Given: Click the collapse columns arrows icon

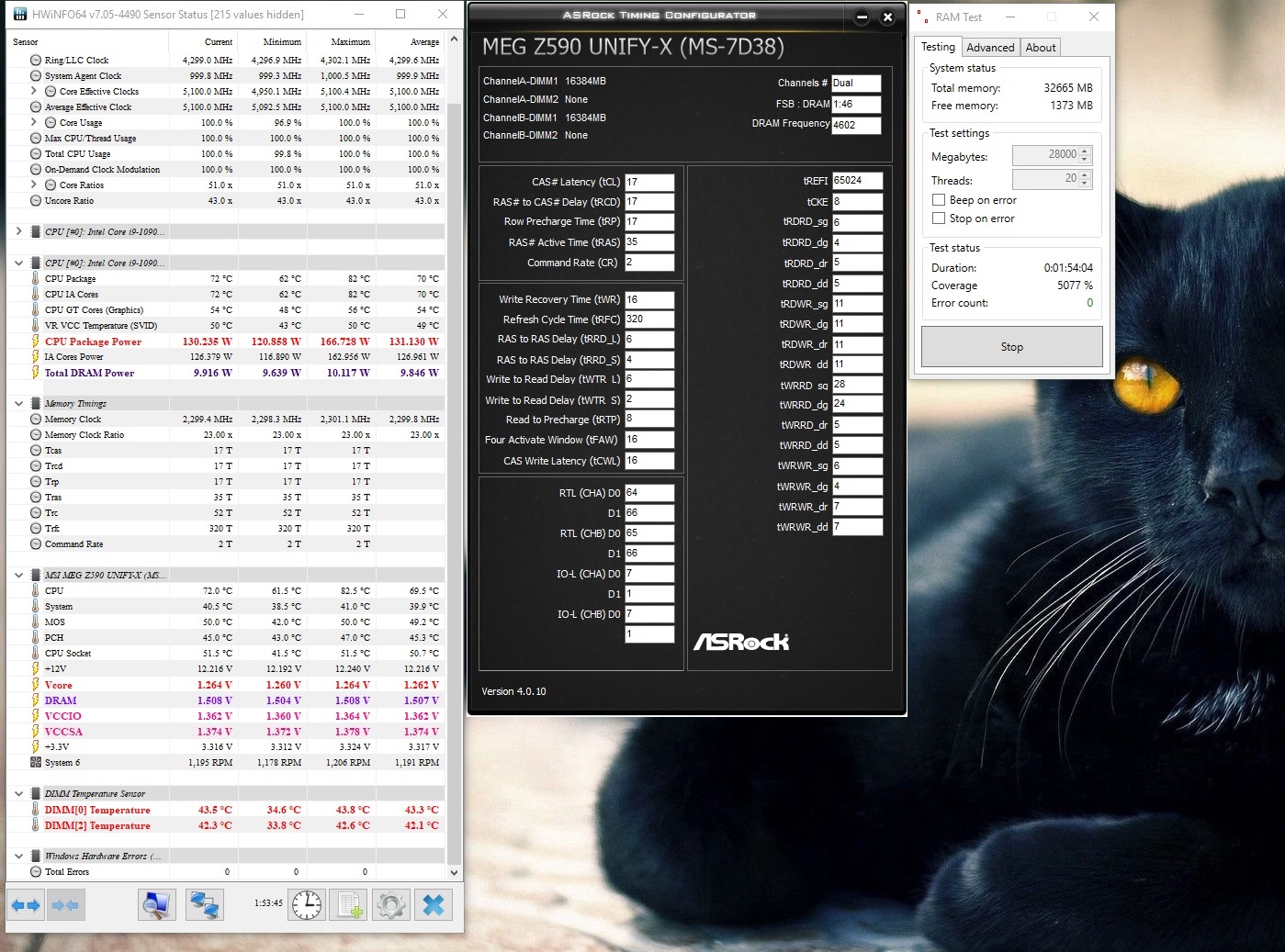Looking at the screenshot, I should click(x=64, y=905).
